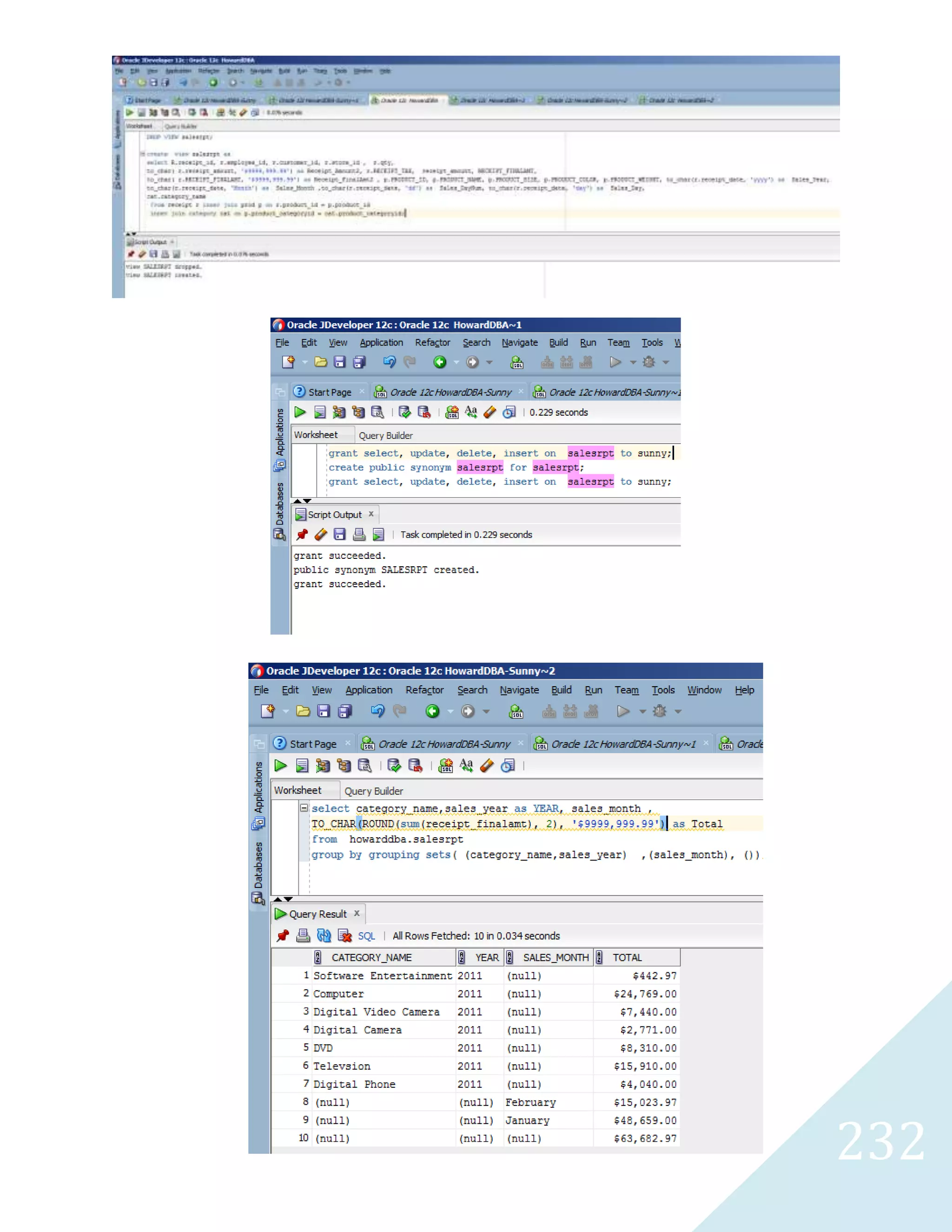This screenshot has height=1232, width=952.
Task: Click green Back arrow in HowardDBA~1 toolbar
Action: coord(439,362)
